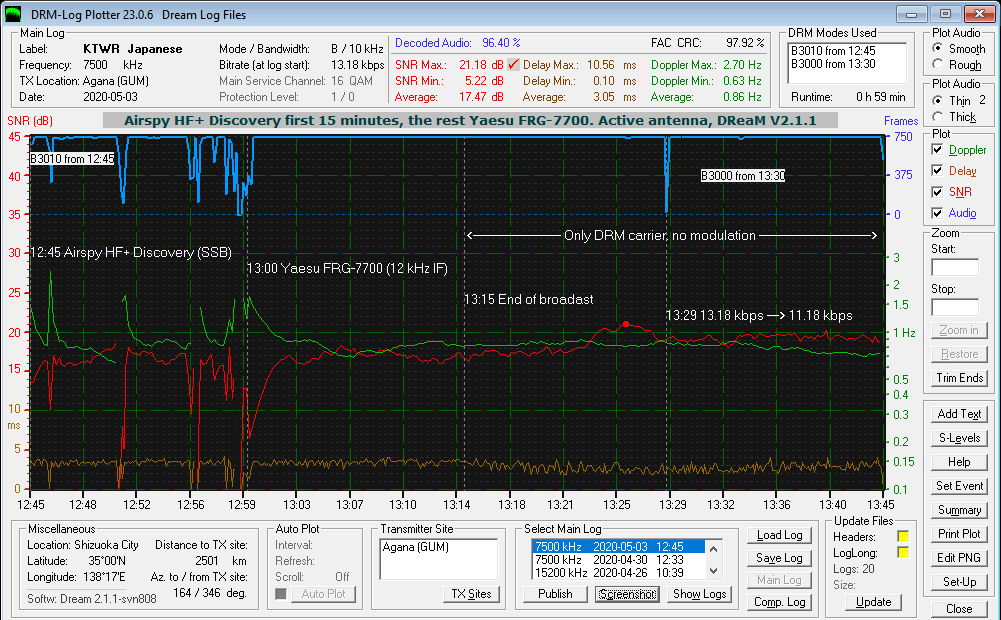Screen dimensions: 1001x620
Task: Click the KTWR Japanese label
Action: click(133, 49)
